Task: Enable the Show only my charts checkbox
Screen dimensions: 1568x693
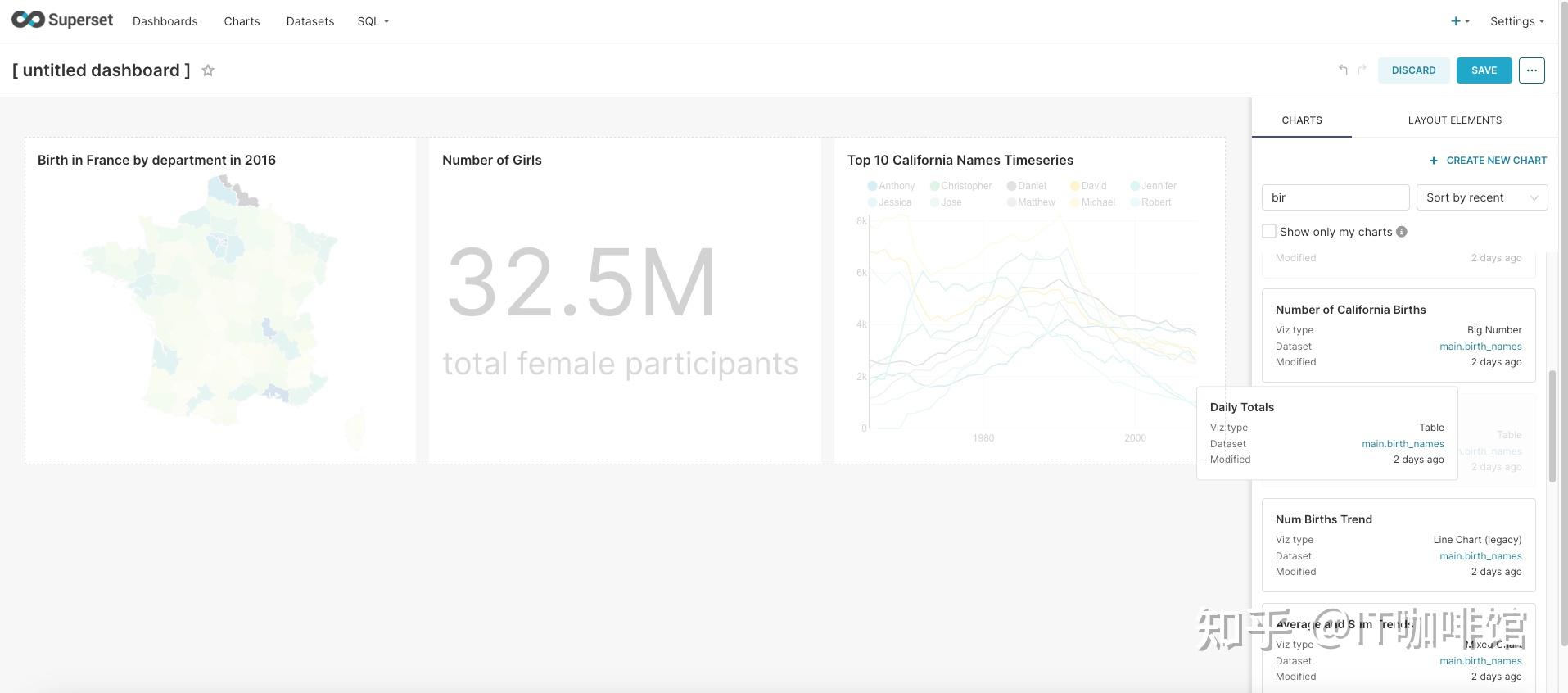Action: point(1269,232)
